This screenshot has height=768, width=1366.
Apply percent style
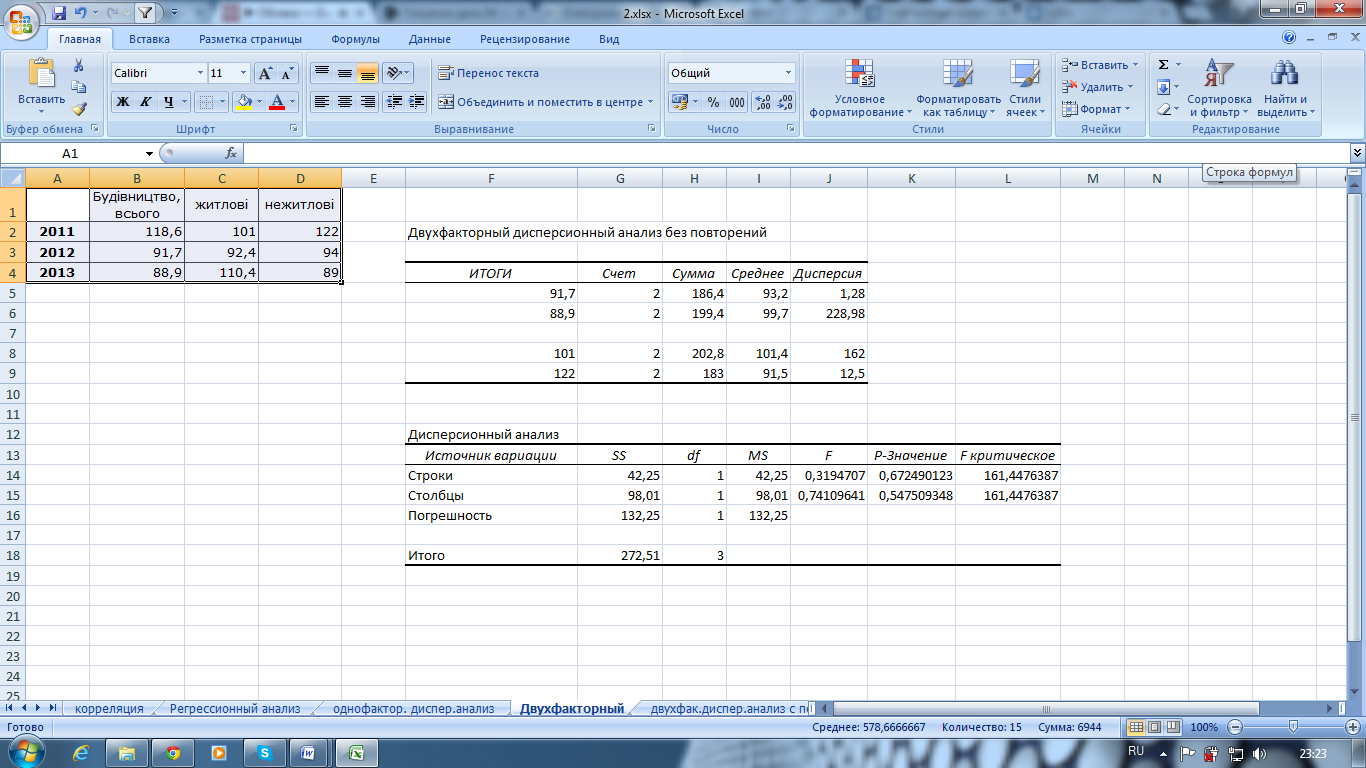coord(713,102)
